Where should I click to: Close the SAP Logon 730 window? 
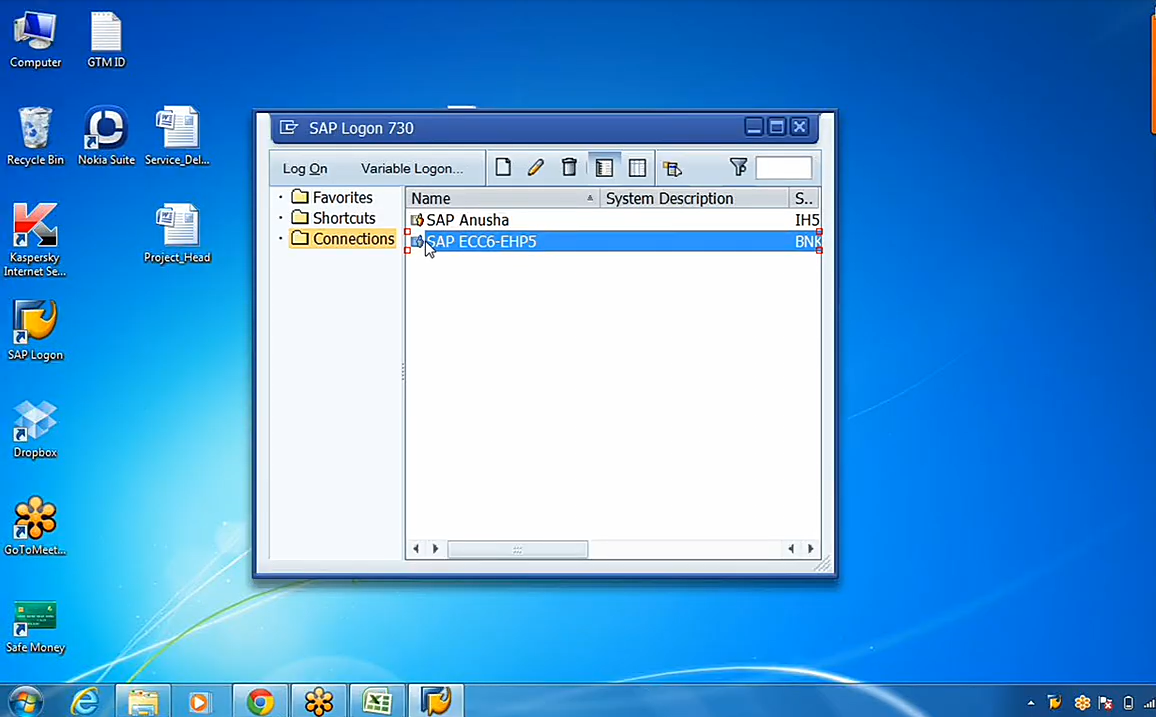tap(799, 127)
